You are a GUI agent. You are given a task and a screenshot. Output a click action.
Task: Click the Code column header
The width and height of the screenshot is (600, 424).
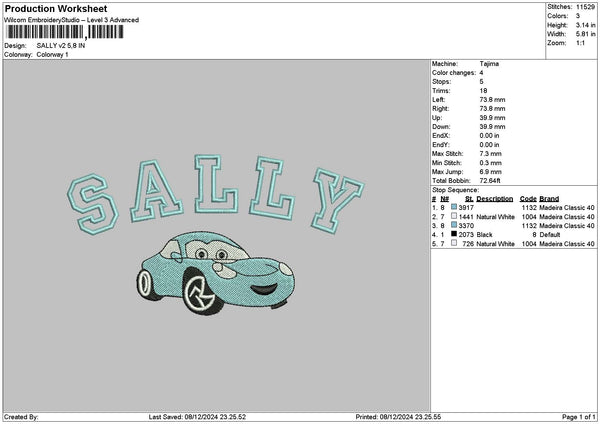pos(528,199)
